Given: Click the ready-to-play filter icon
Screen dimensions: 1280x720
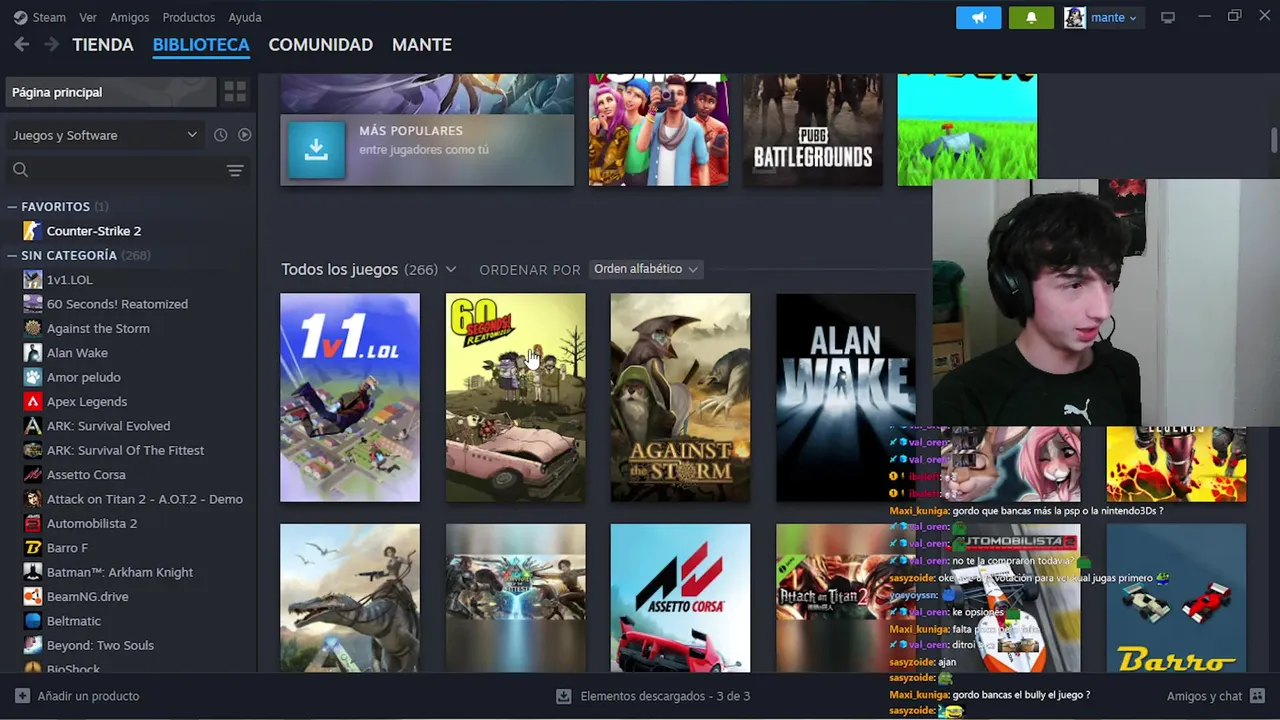Looking at the screenshot, I should 244,135.
